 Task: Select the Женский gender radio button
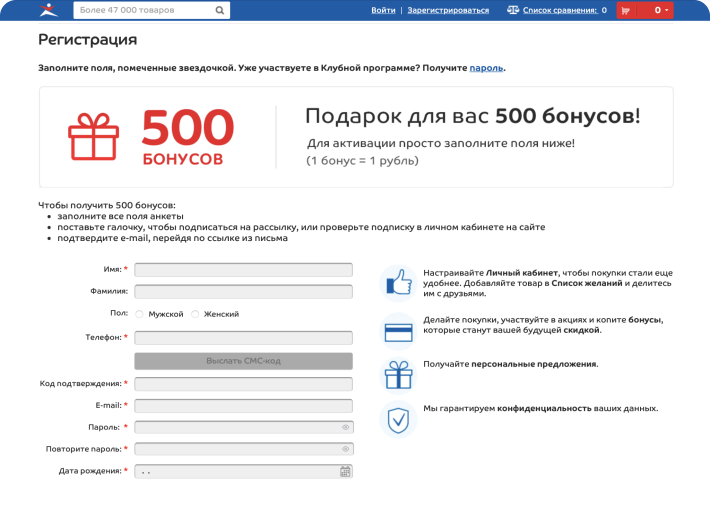195,314
